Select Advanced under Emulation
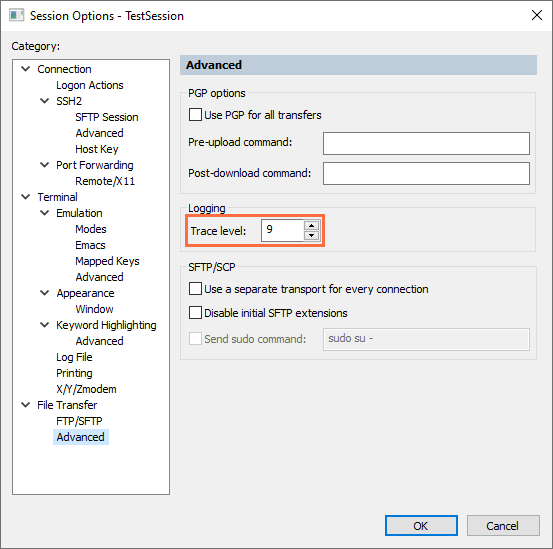The width and height of the screenshot is (553, 549). pyautogui.click(x=99, y=277)
